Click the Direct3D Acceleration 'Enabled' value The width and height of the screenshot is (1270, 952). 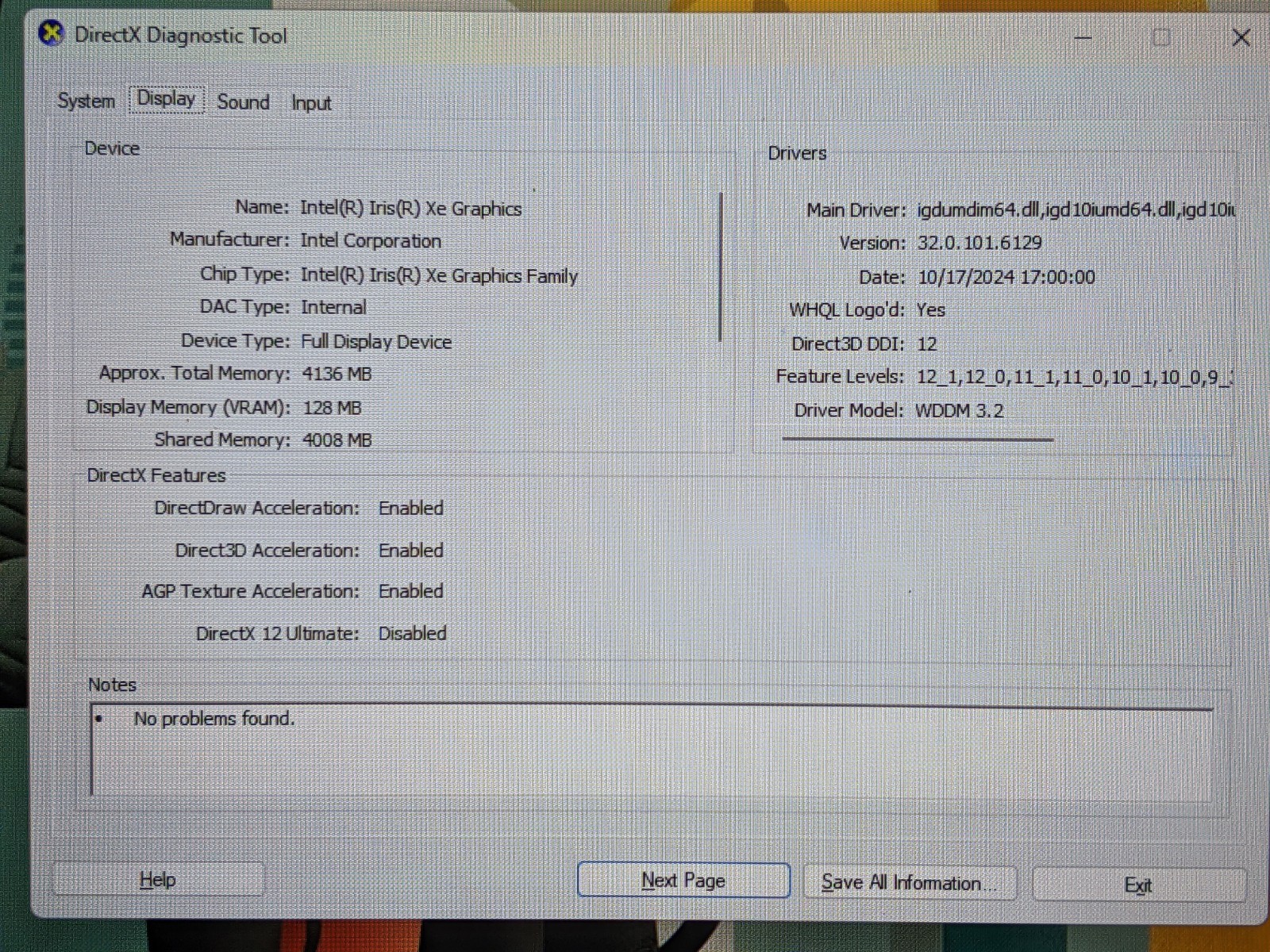click(x=410, y=551)
